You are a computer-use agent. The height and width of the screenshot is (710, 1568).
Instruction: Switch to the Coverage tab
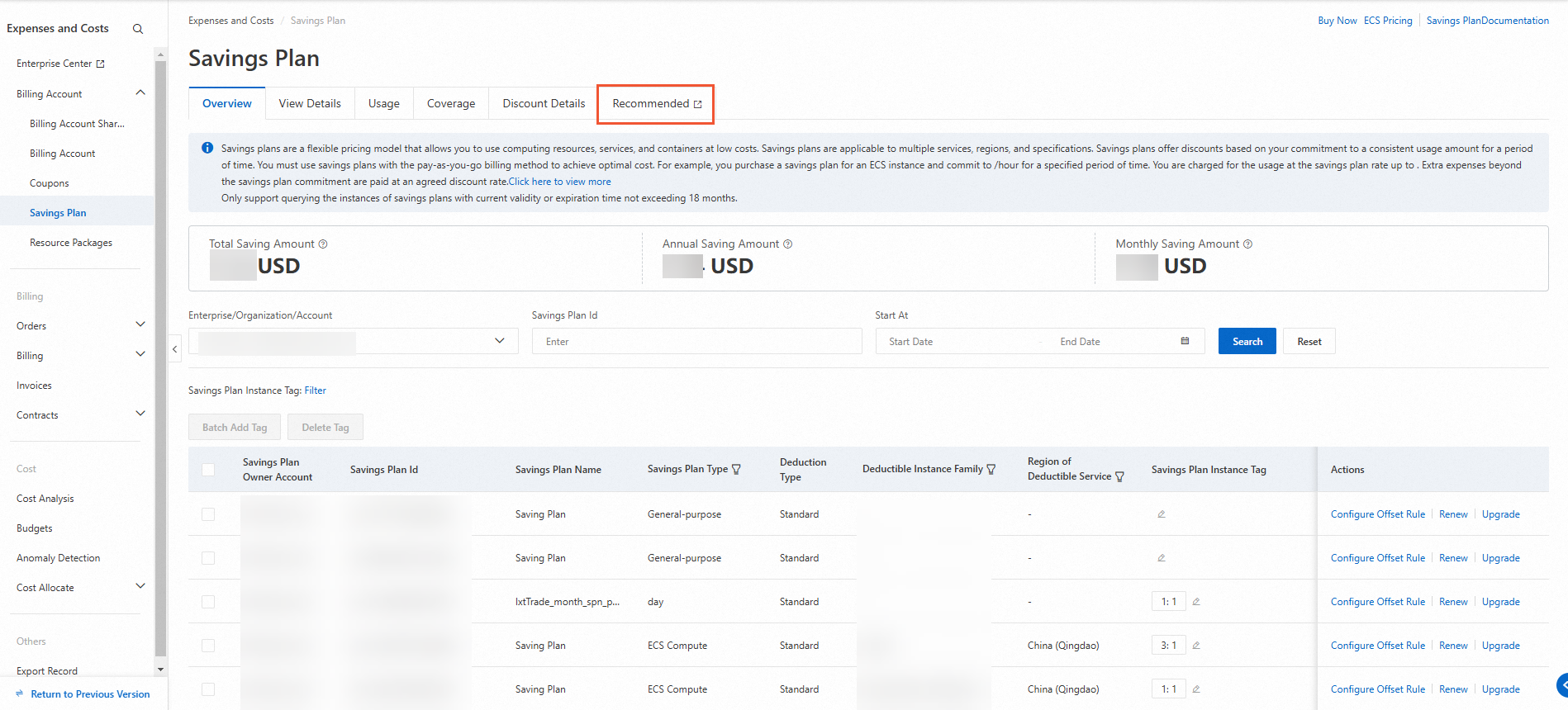451,103
